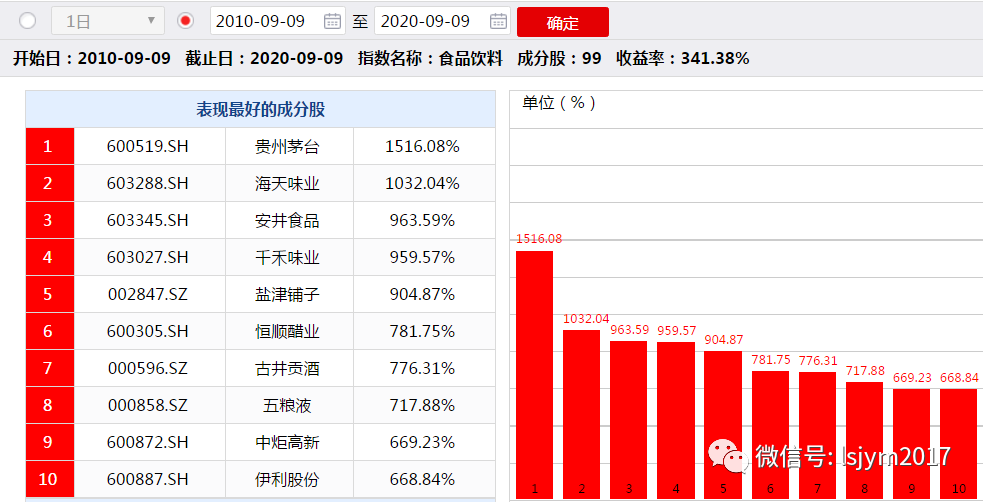Select stock code 600887.SH
983x502 pixels.
point(147,479)
